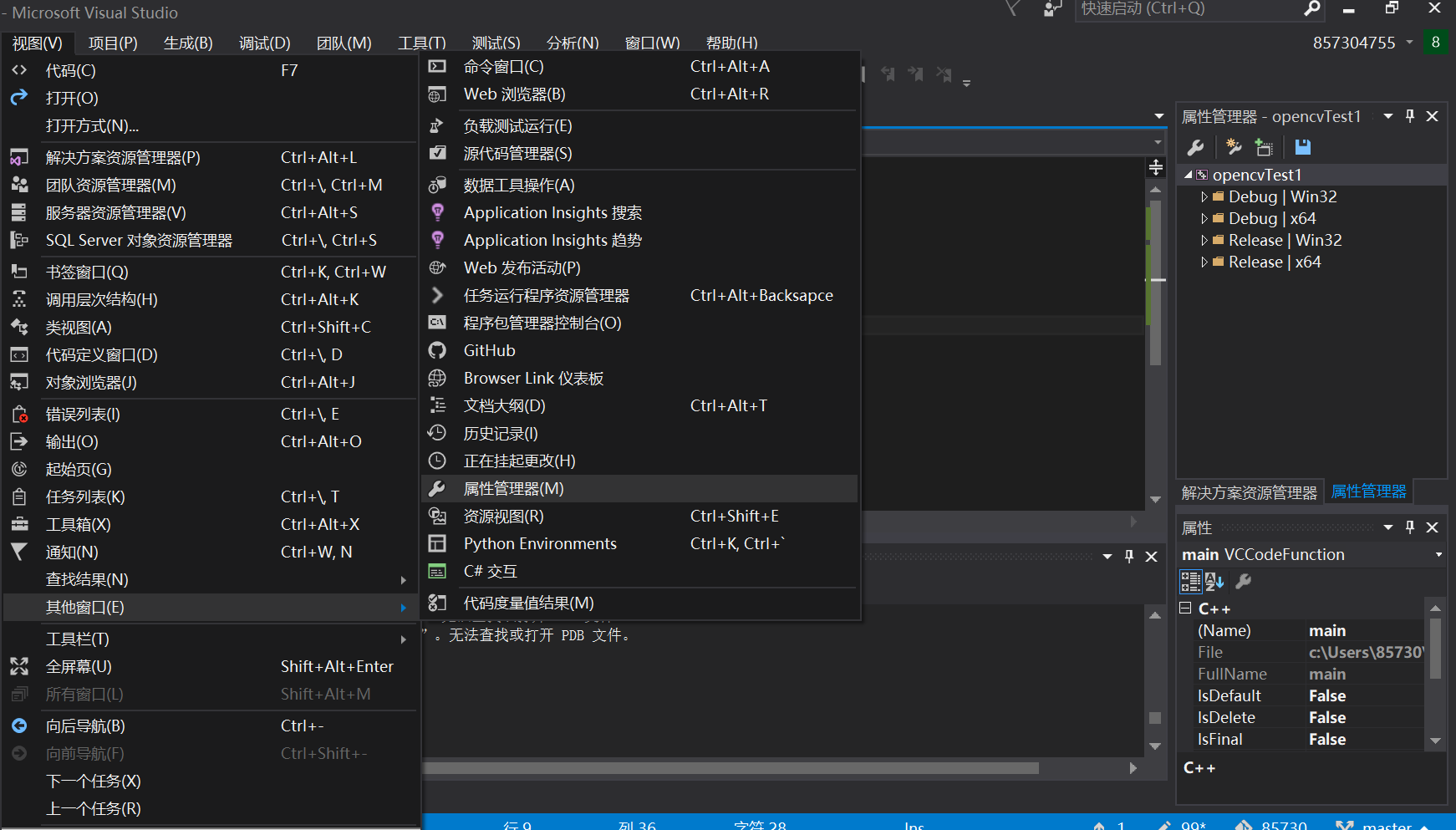Select 任务运行程序资源管理器 entry

point(641,295)
